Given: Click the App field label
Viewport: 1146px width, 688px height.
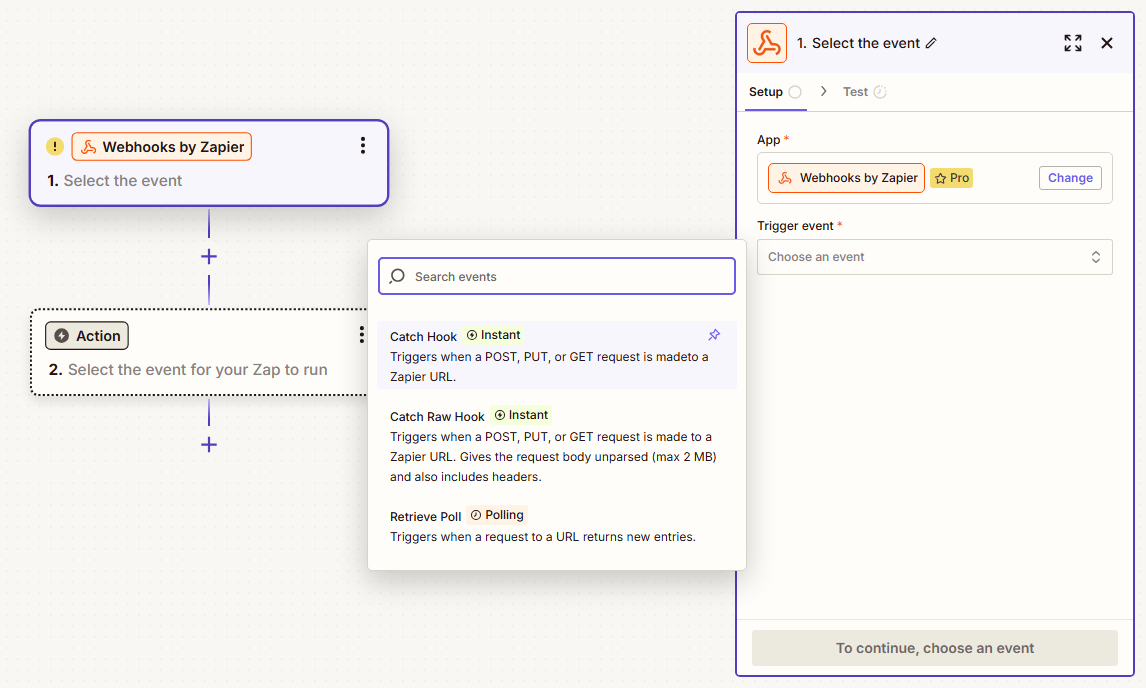Looking at the screenshot, I should tap(768, 140).
